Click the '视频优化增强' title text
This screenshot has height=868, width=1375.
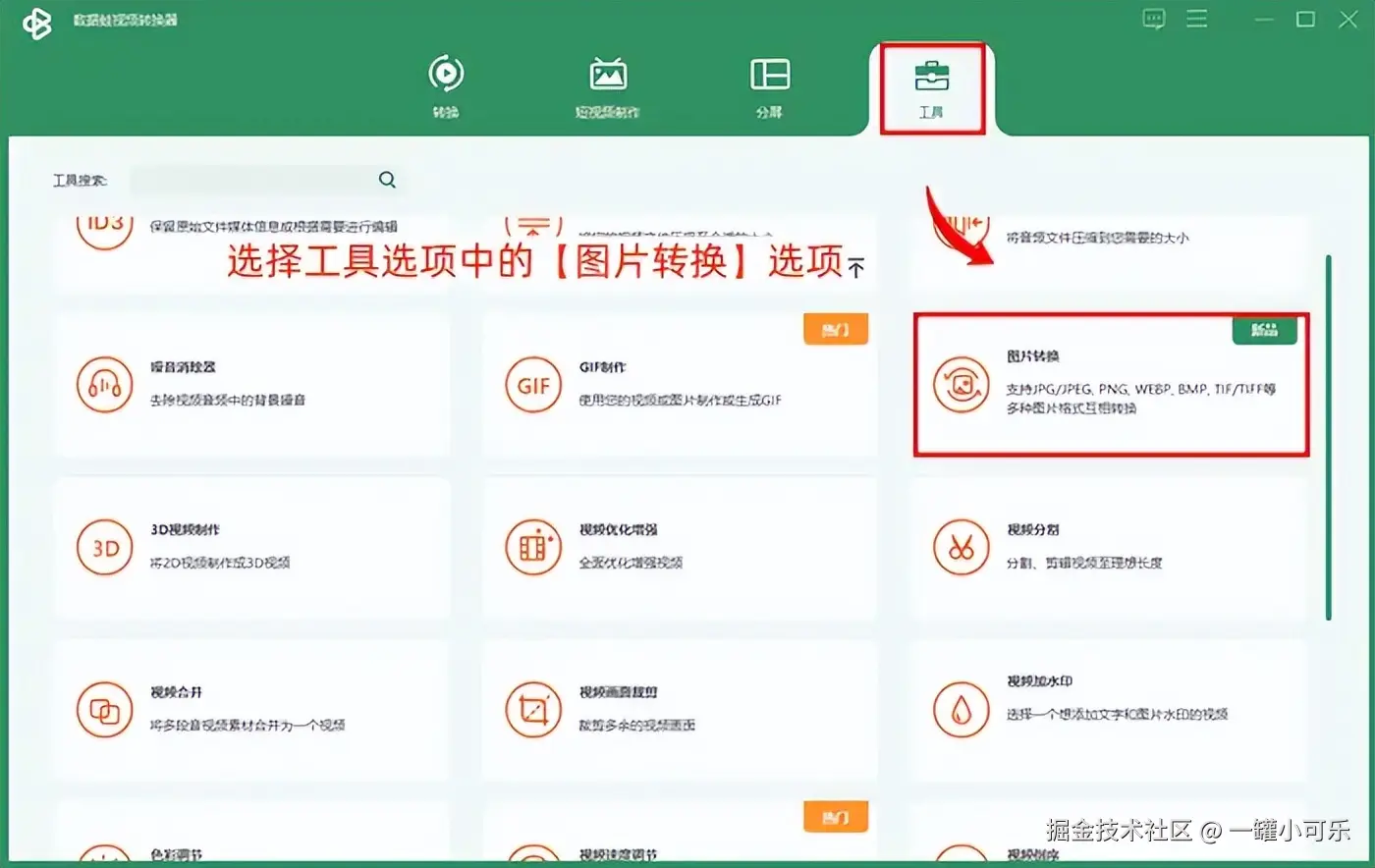tap(618, 529)
